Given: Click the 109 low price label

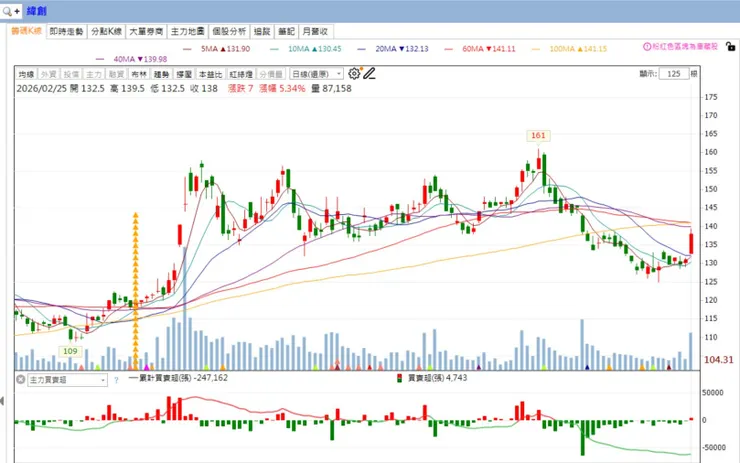Looking at the screenshot, I should 70,351.
